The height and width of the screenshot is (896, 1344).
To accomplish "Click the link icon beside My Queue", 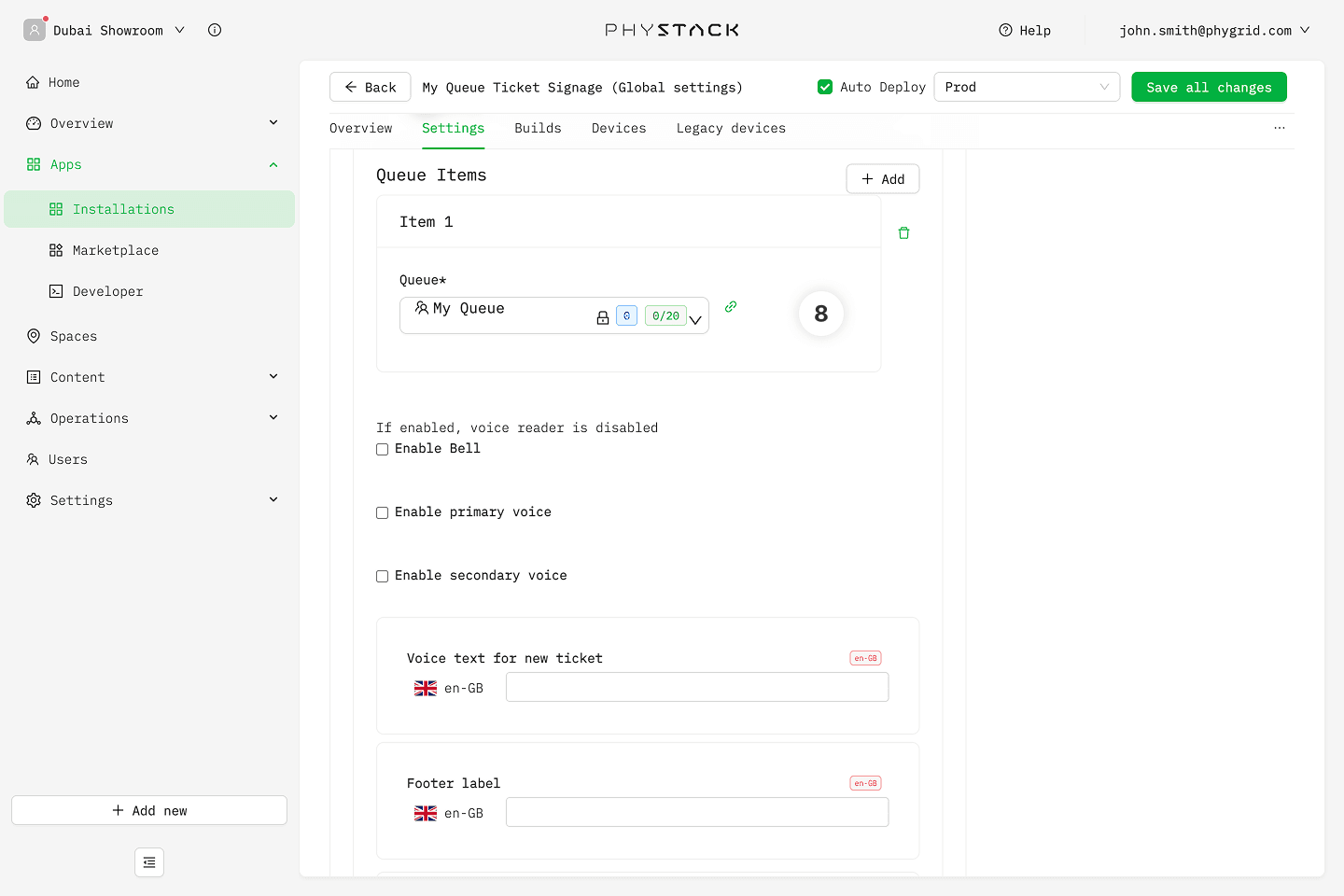I will tap(731, 307).
